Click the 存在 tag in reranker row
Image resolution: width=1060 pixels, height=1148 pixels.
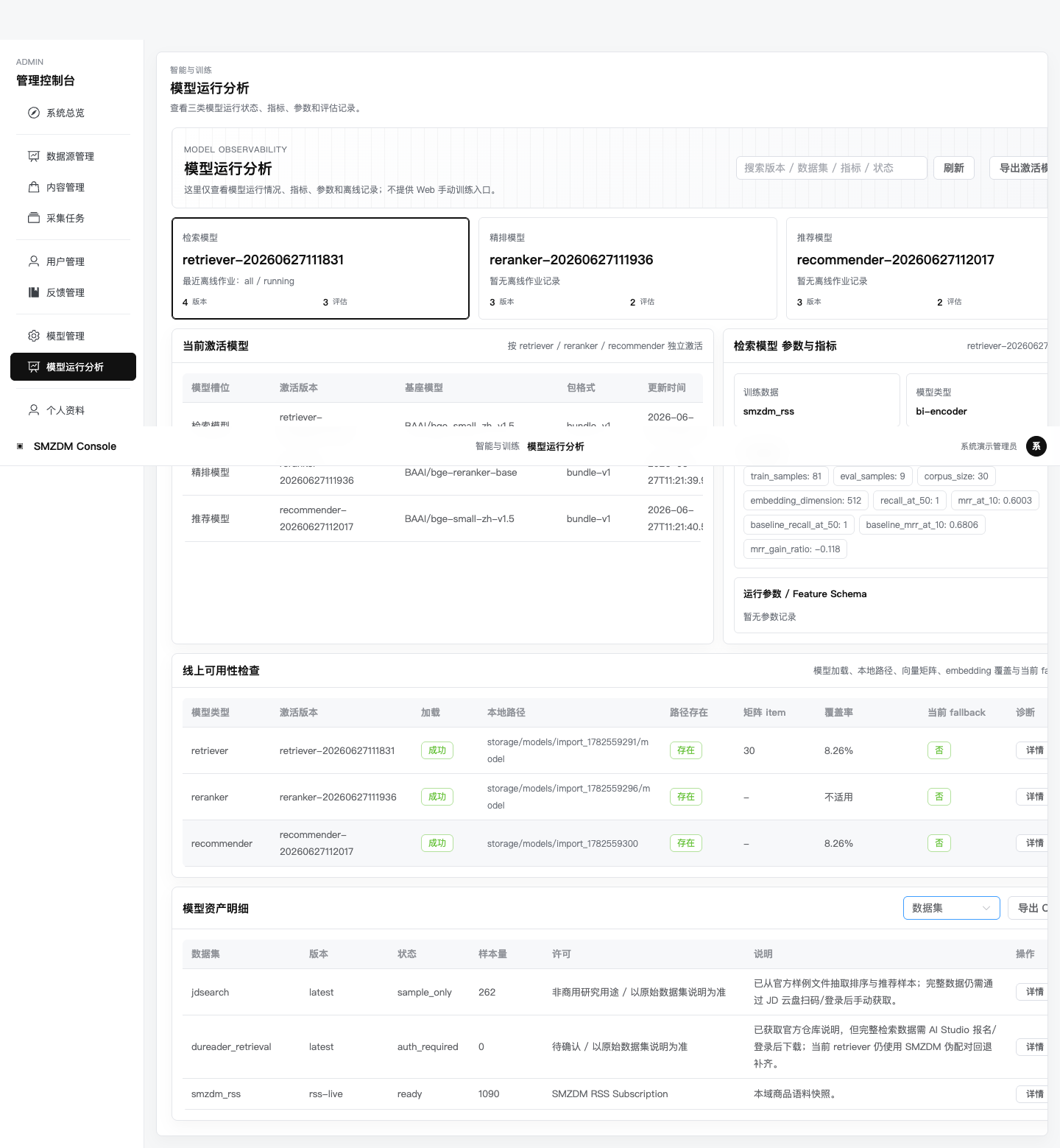686,797
